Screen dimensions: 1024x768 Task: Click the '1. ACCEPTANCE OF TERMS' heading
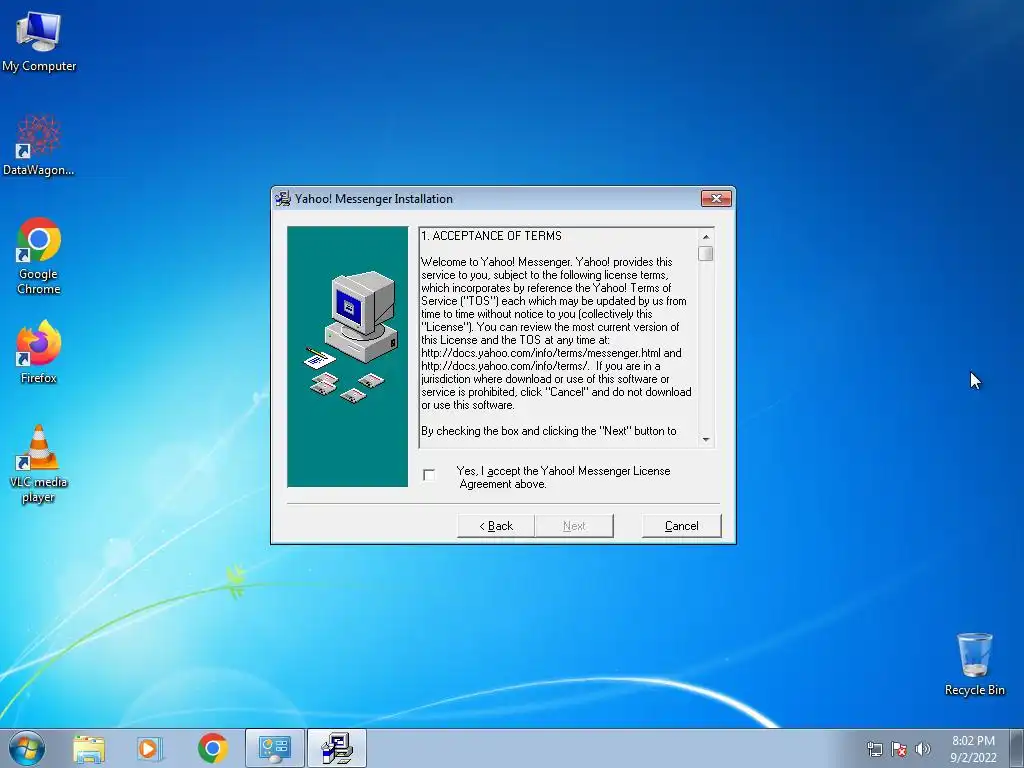click(491, 236)
